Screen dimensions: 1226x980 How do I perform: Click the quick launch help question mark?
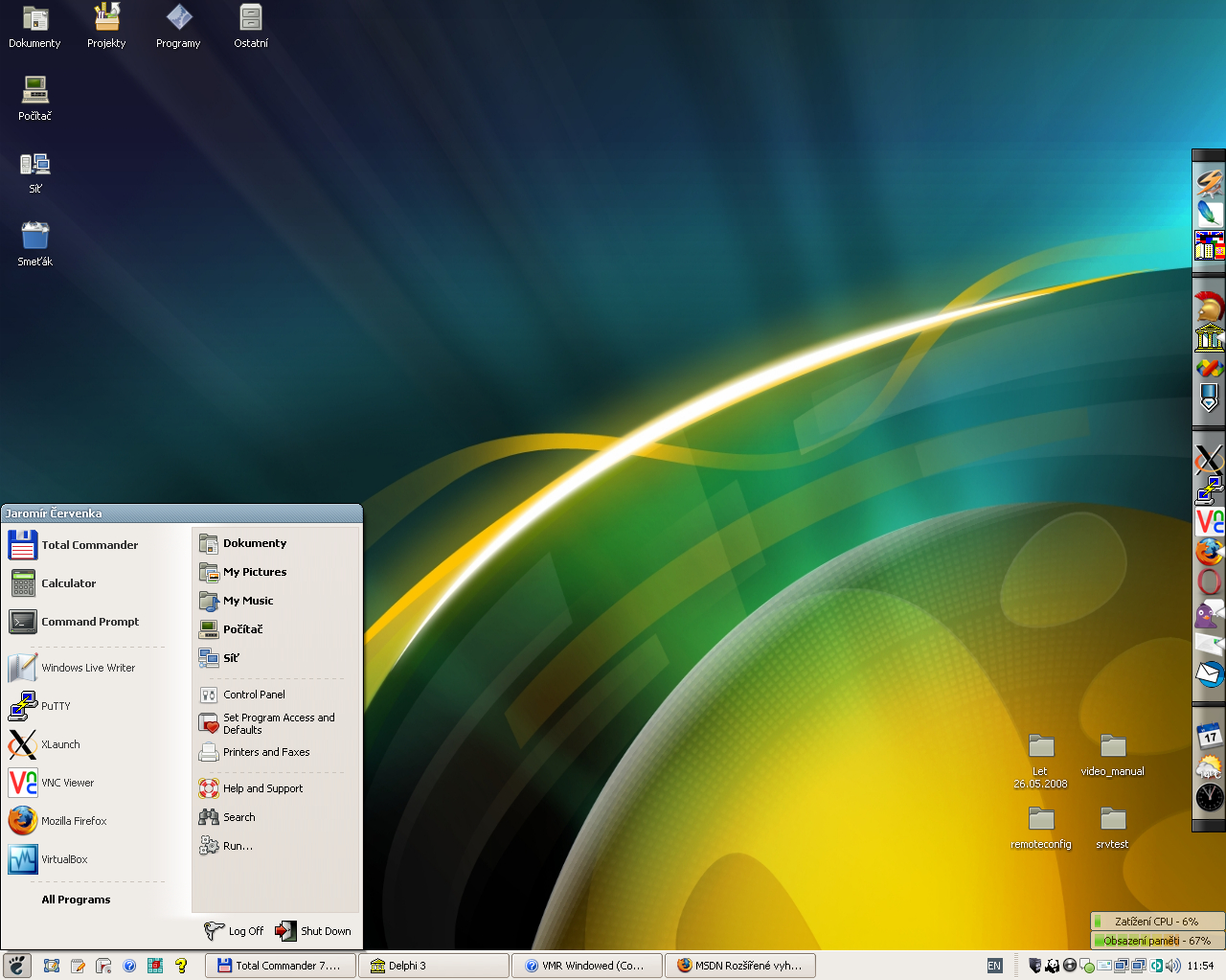[x=181, y=966]
